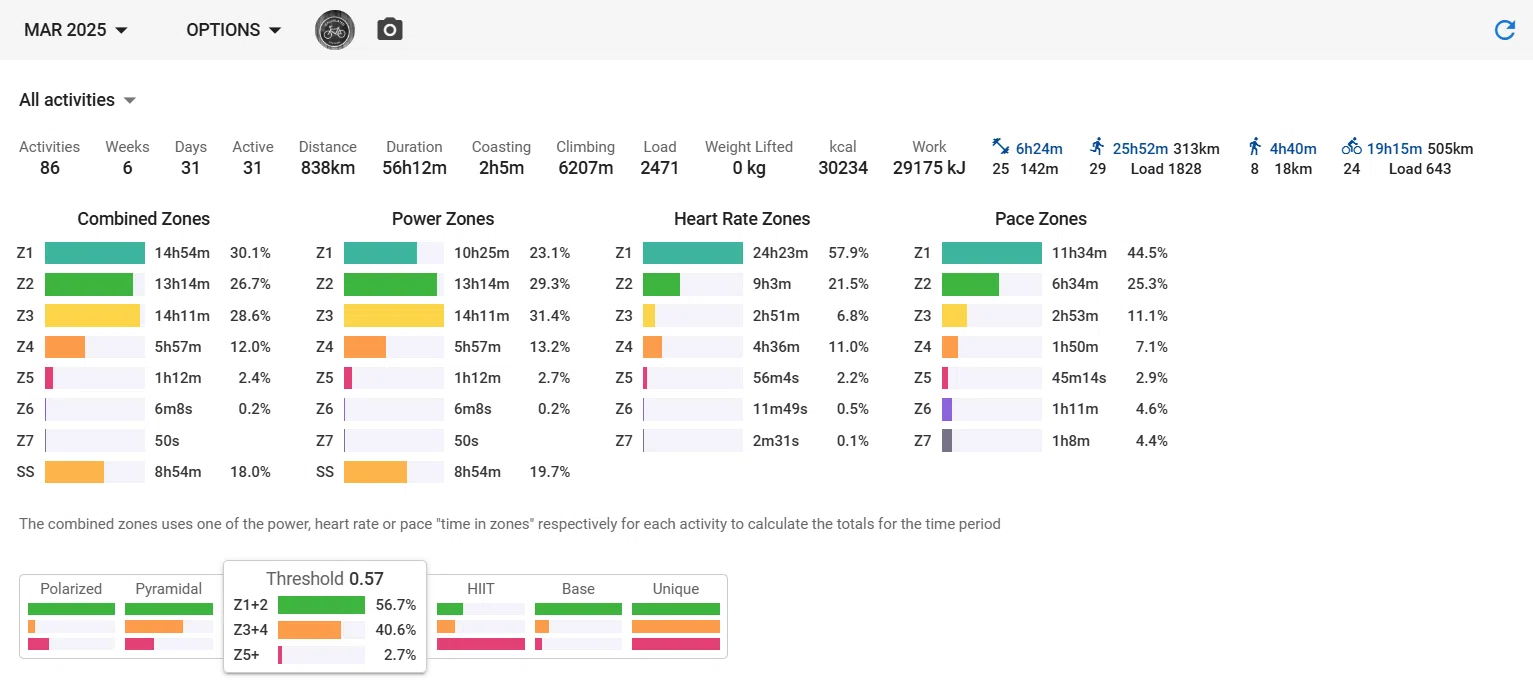Click the athlete profile avatar
The height and width of the screenshot is (691, 1533).
(x=335, y=30)
